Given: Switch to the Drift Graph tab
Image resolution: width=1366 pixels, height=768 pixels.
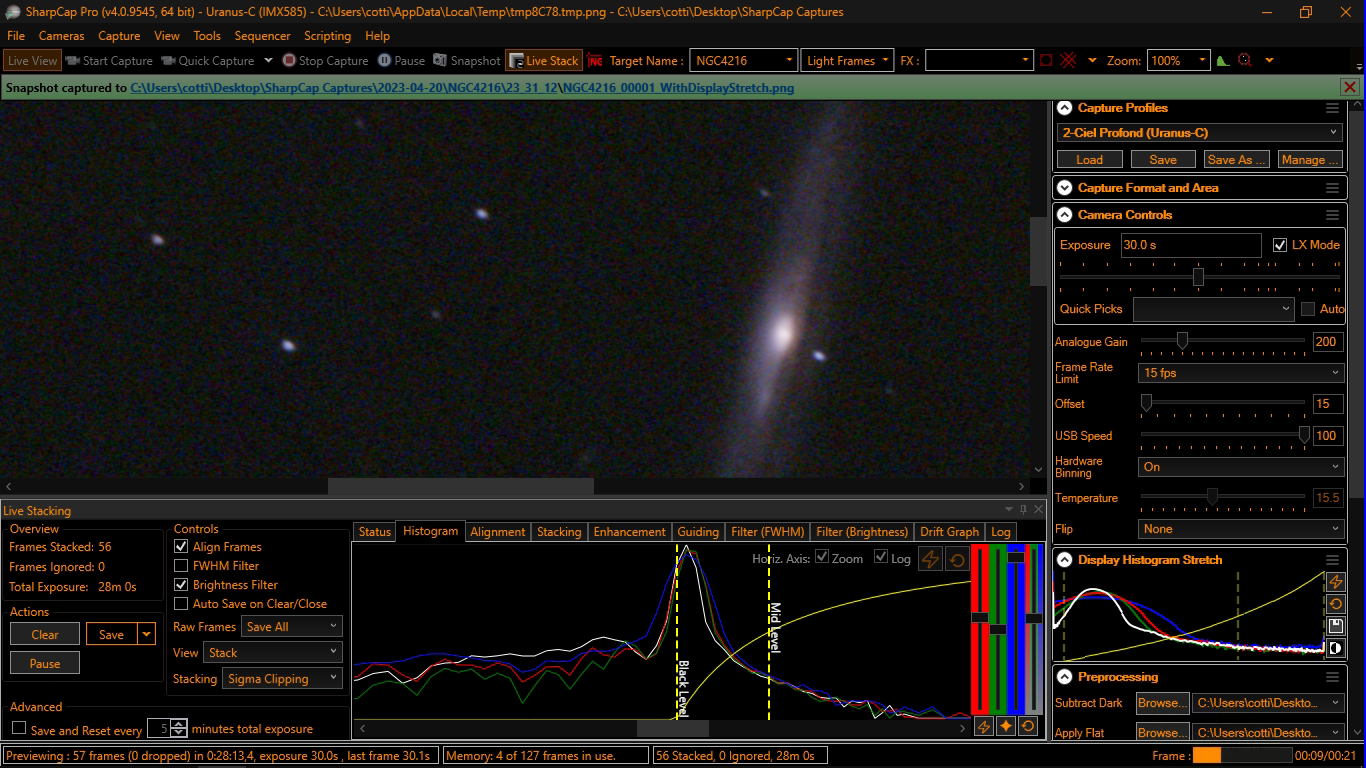Looking at the screenshot, I should pyautogui.click(x=948, y=532).
